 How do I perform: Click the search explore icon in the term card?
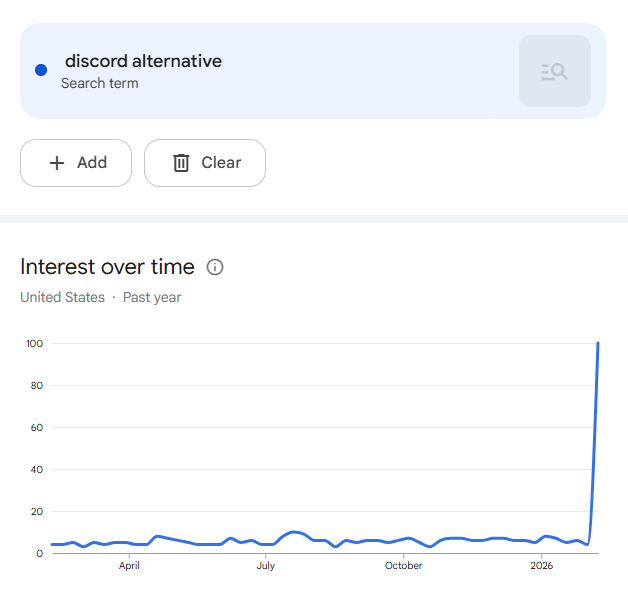554,71
